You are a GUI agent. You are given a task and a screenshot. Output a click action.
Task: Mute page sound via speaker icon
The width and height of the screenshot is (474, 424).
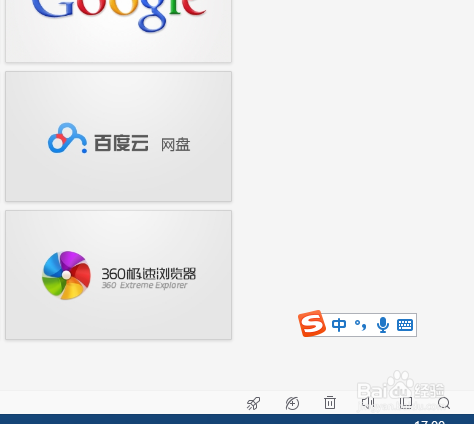368,403
